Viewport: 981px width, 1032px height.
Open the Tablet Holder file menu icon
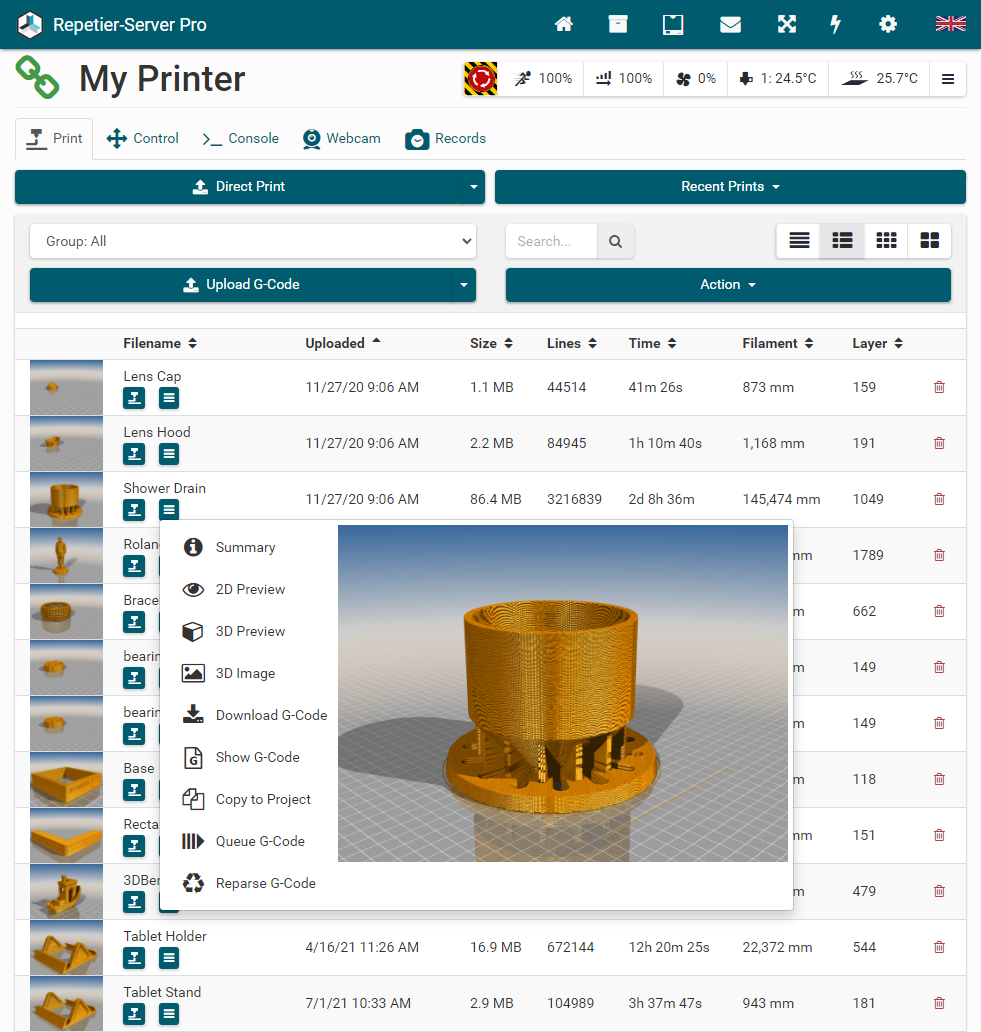pyautogui.click(x=169, y=958)
